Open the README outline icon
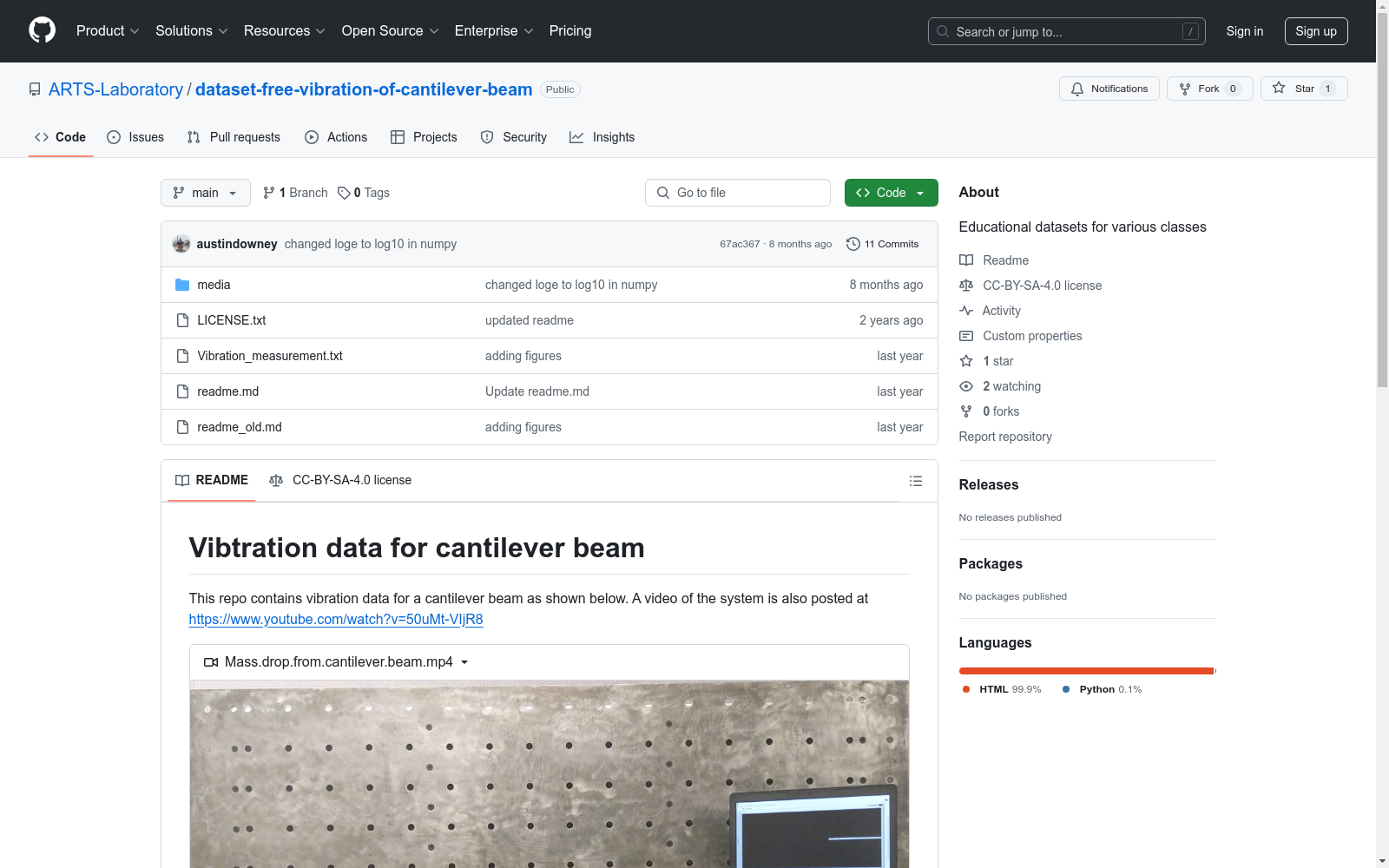This screenshot has width=1389, height=868. point(916,481)
